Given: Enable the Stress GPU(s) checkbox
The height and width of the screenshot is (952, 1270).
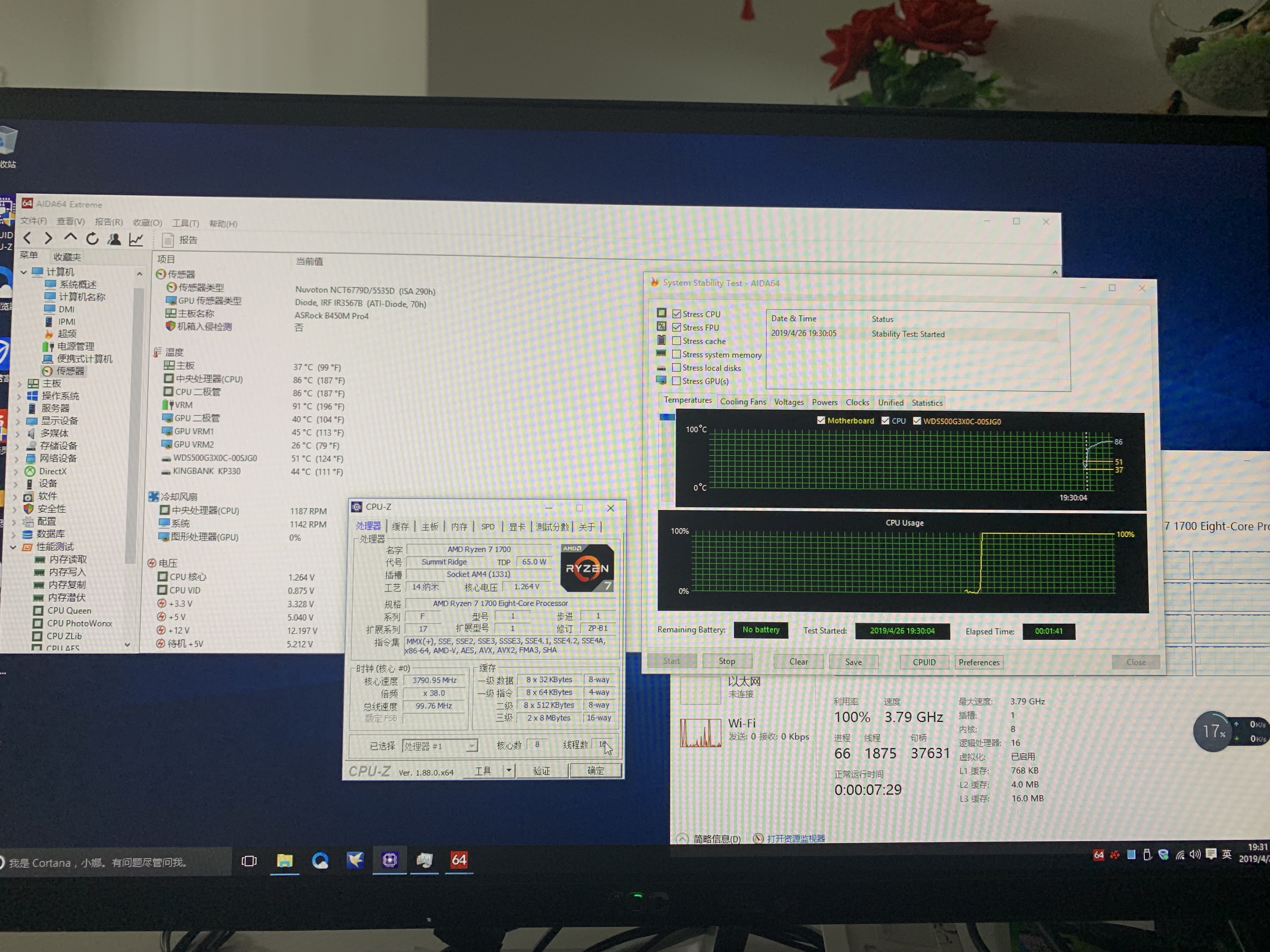Looking at the screenshot, I should [x=677, y=381].
